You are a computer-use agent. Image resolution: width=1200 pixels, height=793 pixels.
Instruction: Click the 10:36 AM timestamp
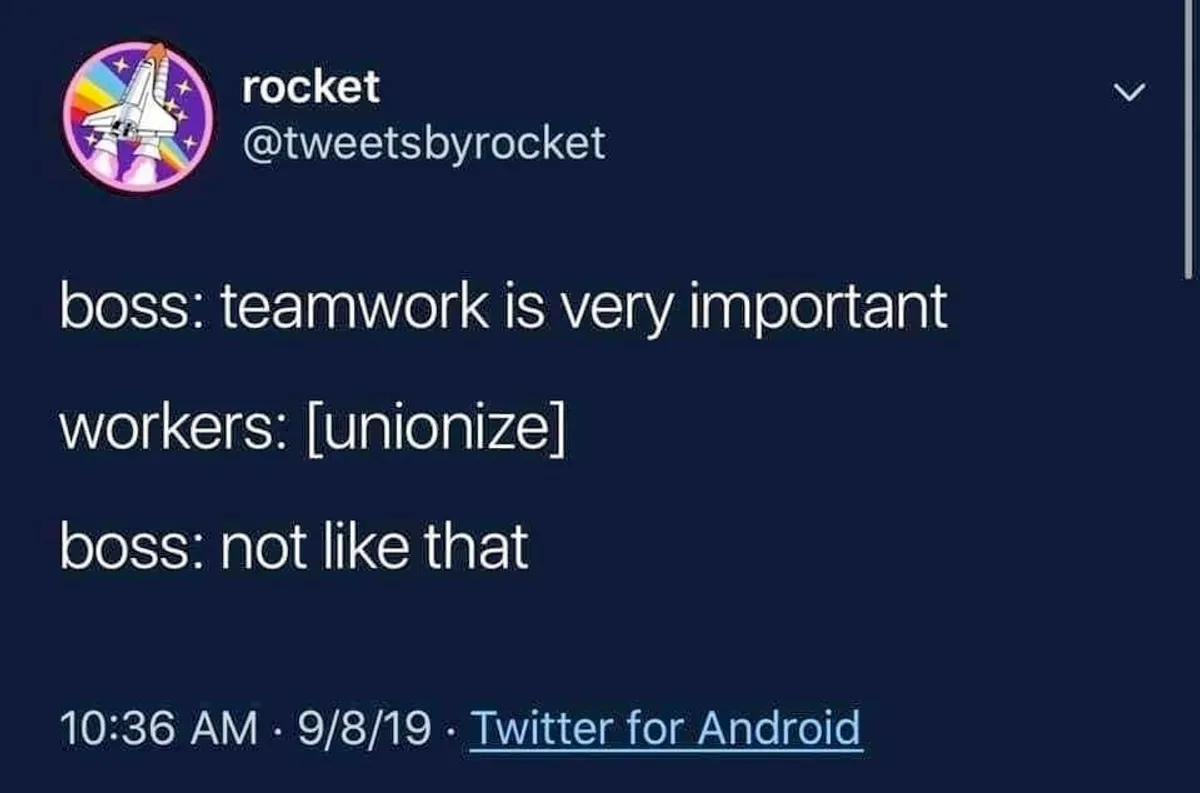point(157,728)
